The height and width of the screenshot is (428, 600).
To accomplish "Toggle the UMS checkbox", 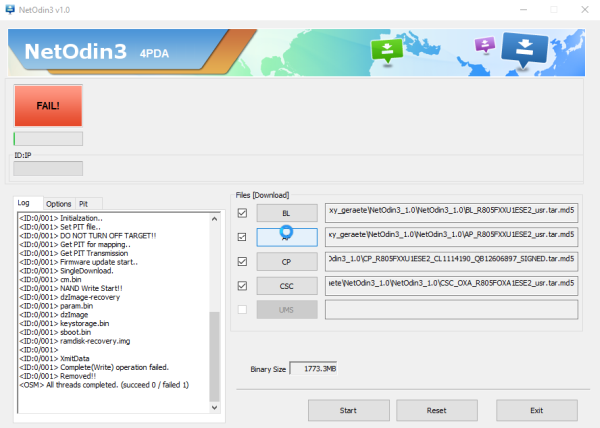I will click(242, 309).
